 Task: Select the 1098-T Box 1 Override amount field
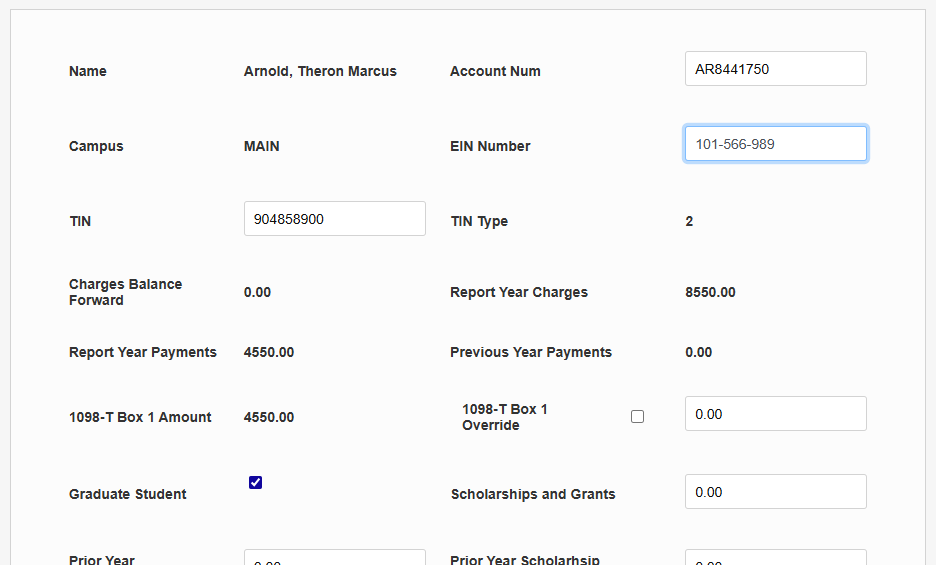775,414
